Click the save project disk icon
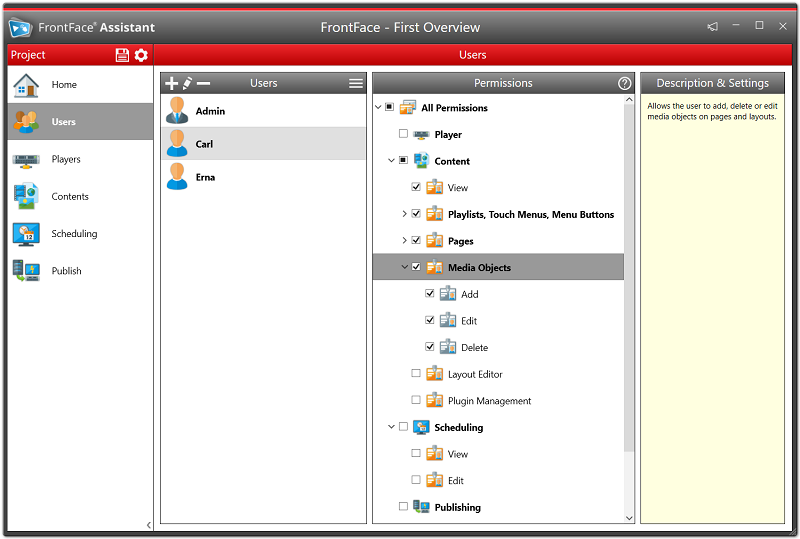This screenshot has width=800, height=539. (122, 55)
